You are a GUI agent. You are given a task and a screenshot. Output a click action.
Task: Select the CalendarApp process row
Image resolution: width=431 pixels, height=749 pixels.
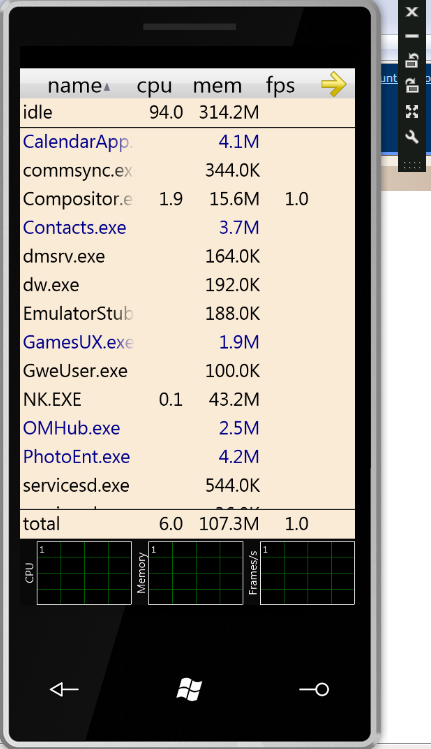[x=187, y=142]
